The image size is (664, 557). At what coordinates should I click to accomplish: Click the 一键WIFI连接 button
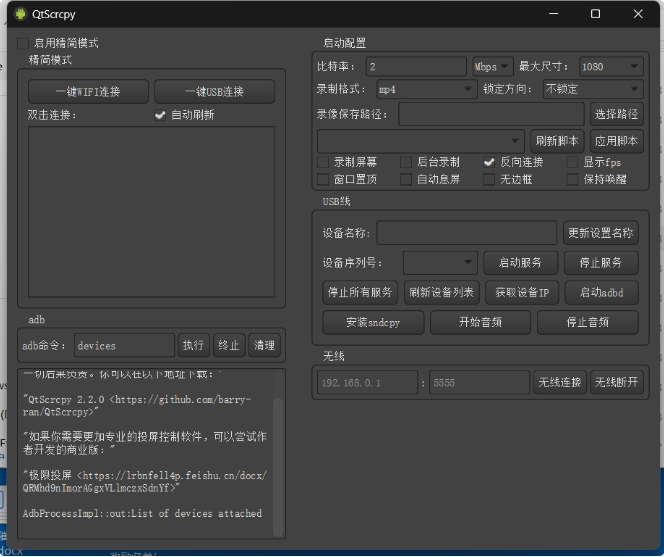click(x=88, y=91)
